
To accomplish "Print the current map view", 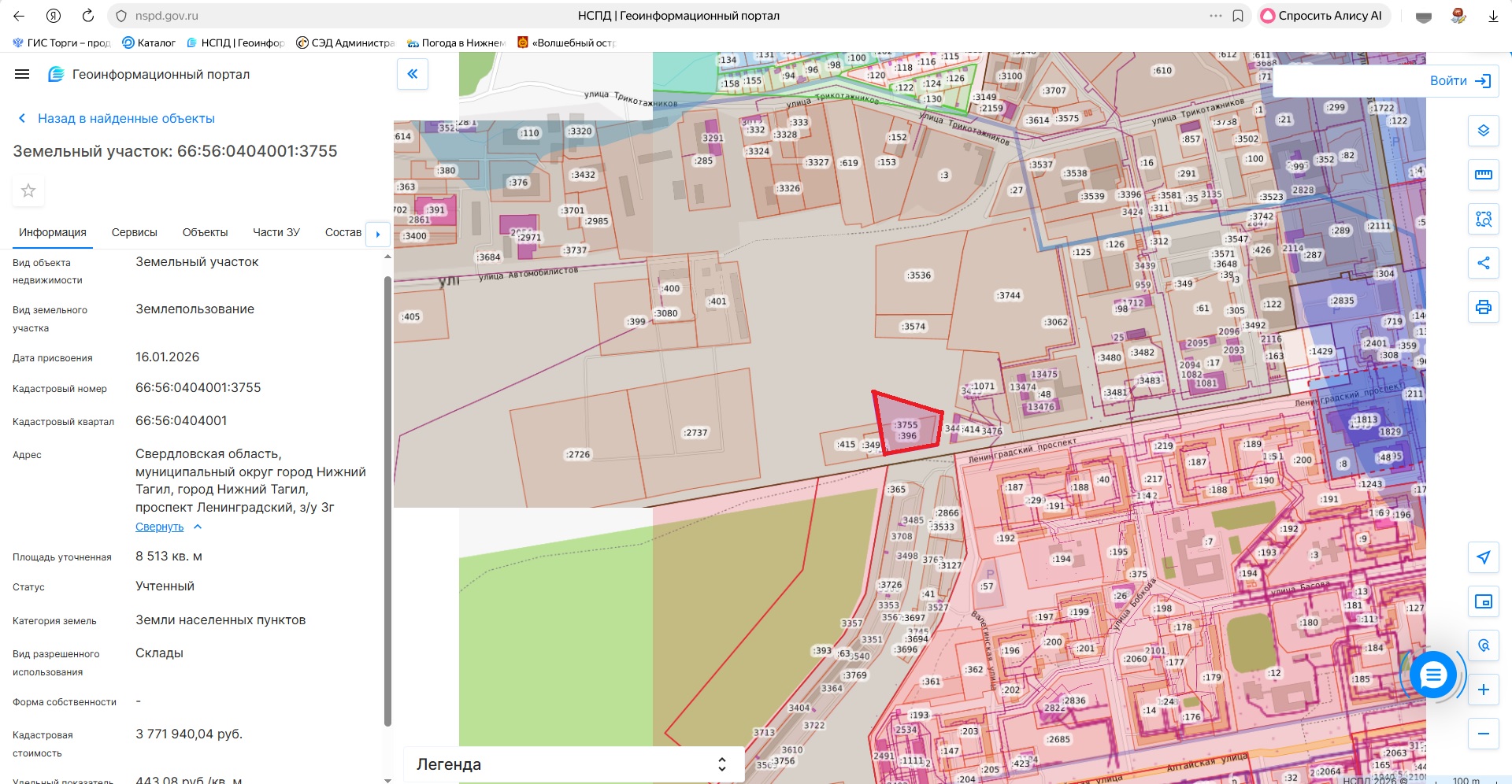I will (1483, 307).
